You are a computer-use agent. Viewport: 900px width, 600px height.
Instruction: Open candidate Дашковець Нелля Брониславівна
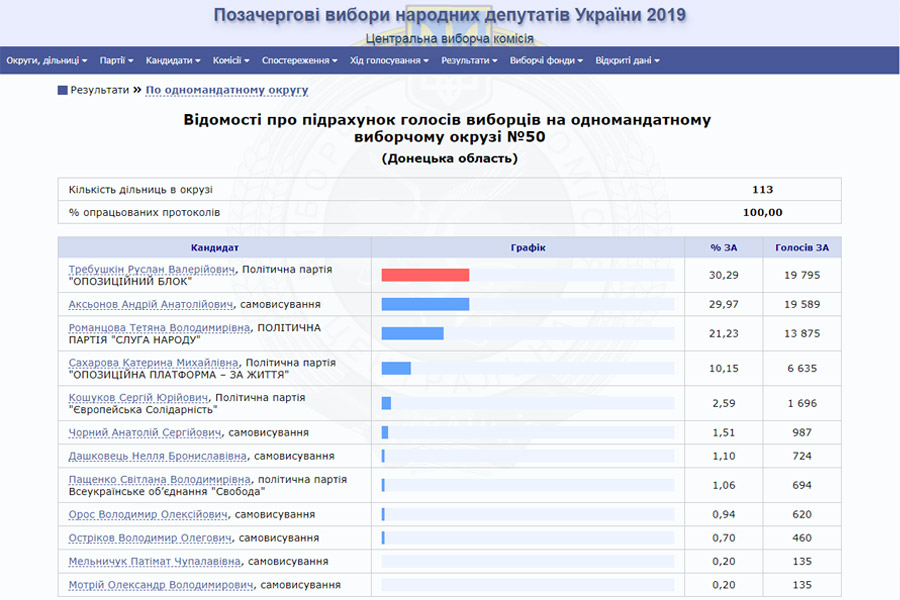pos(158,456)
